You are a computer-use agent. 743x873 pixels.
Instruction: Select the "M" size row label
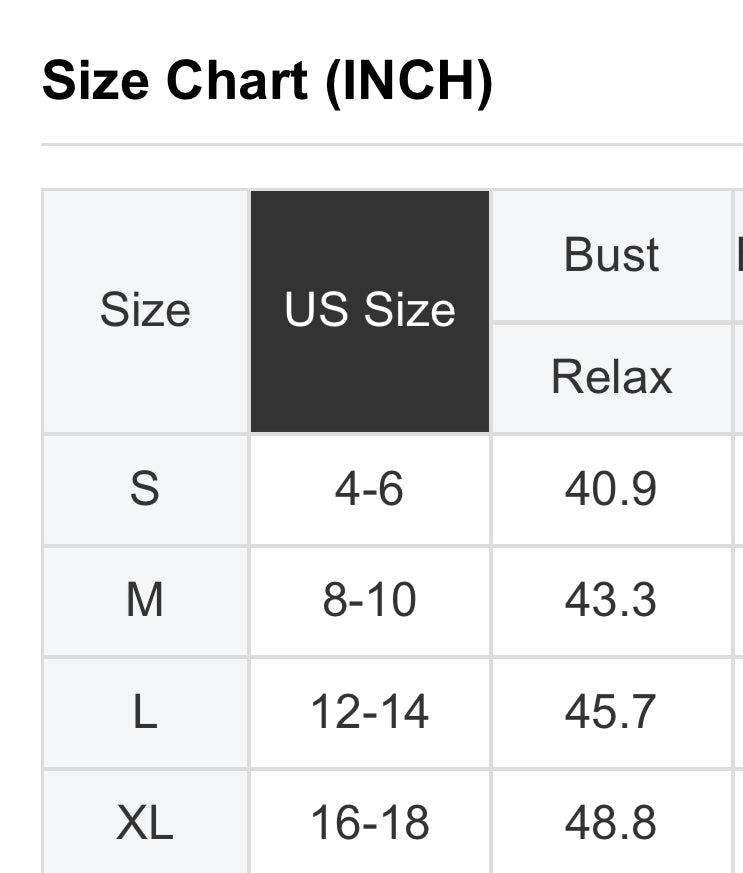(x=145, y=600)
